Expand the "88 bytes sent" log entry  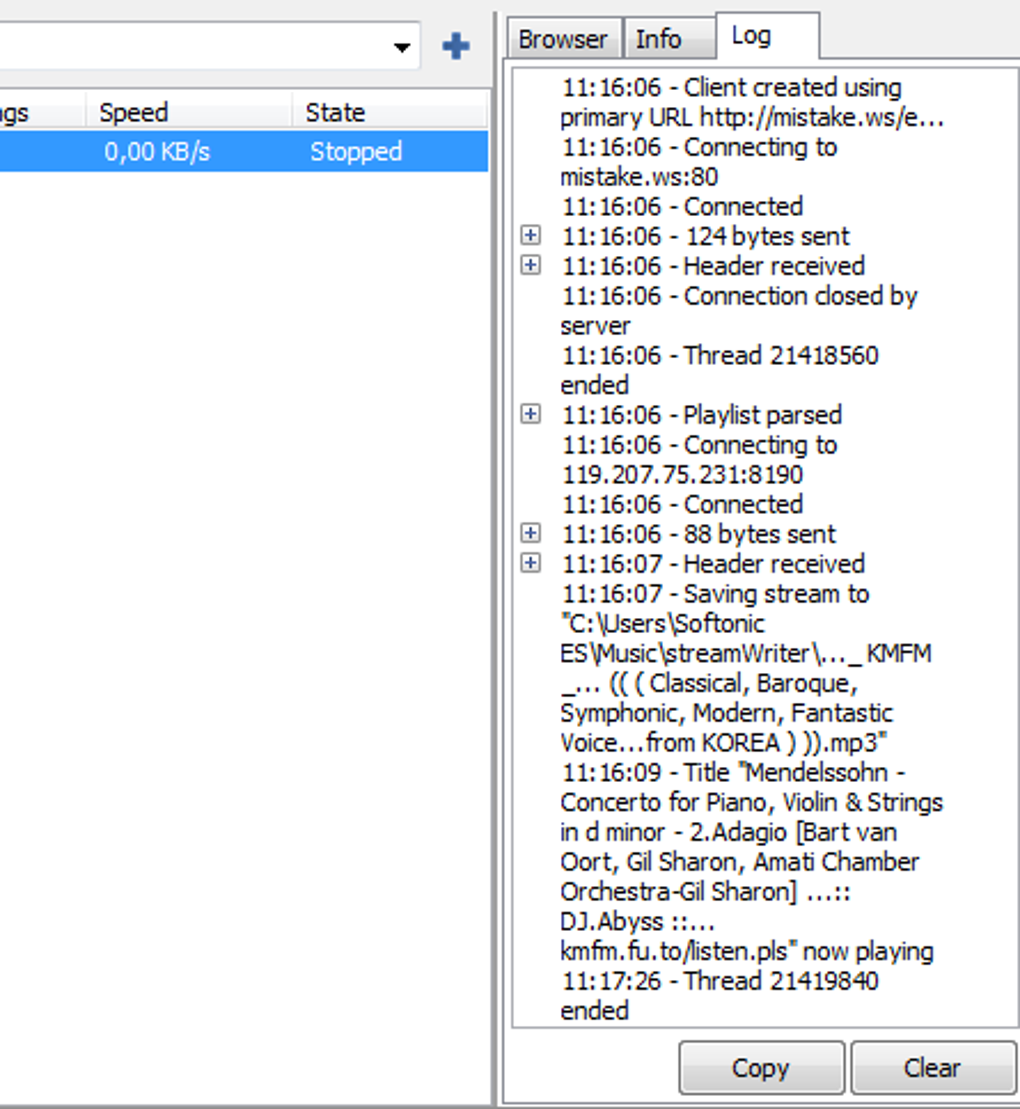[x=531, y=533]
